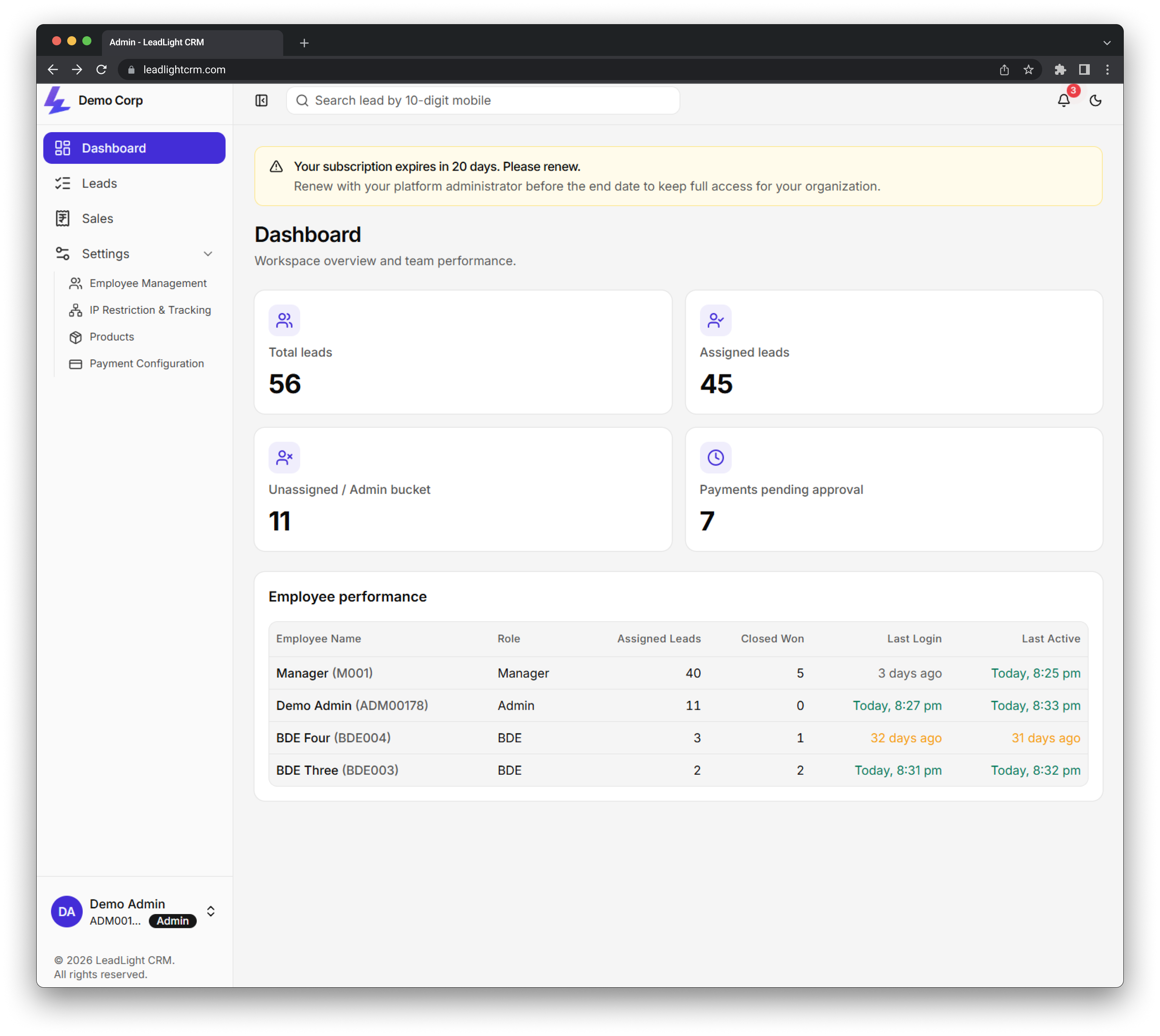Click the DA avatar circle
The image size is (1160, 1036).
tap(66, 911)
